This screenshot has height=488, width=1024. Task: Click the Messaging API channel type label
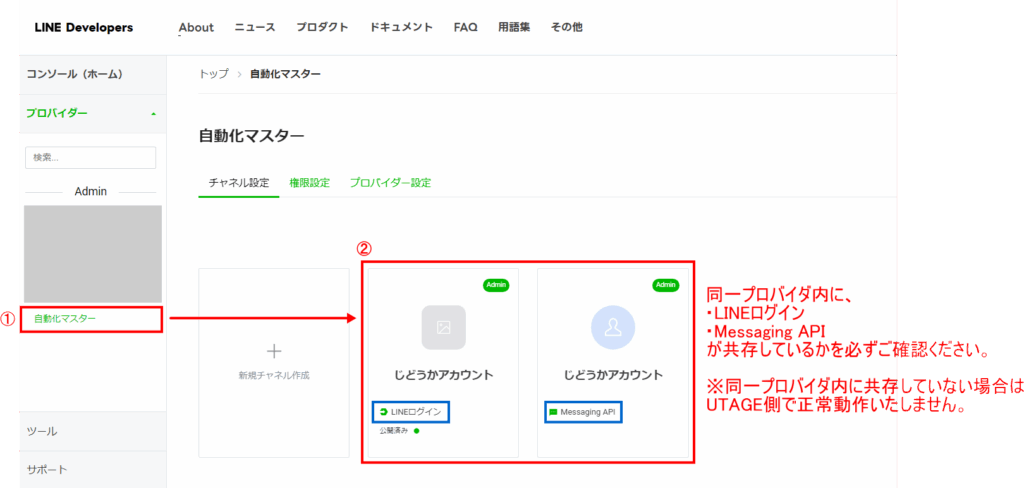pos(588,412)
